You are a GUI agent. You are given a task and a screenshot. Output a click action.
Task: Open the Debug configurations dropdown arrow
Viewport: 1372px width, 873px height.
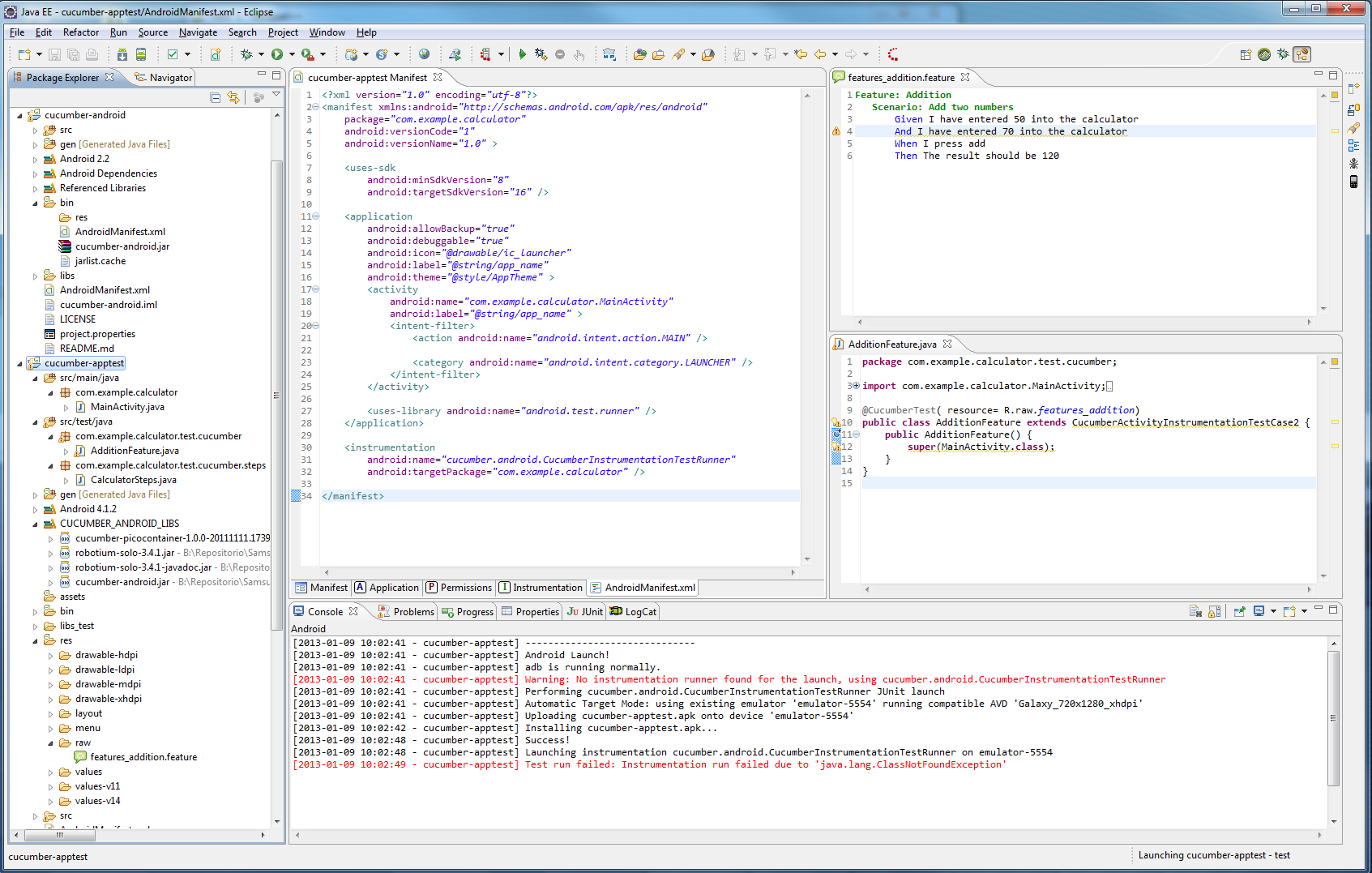point(261,54)
